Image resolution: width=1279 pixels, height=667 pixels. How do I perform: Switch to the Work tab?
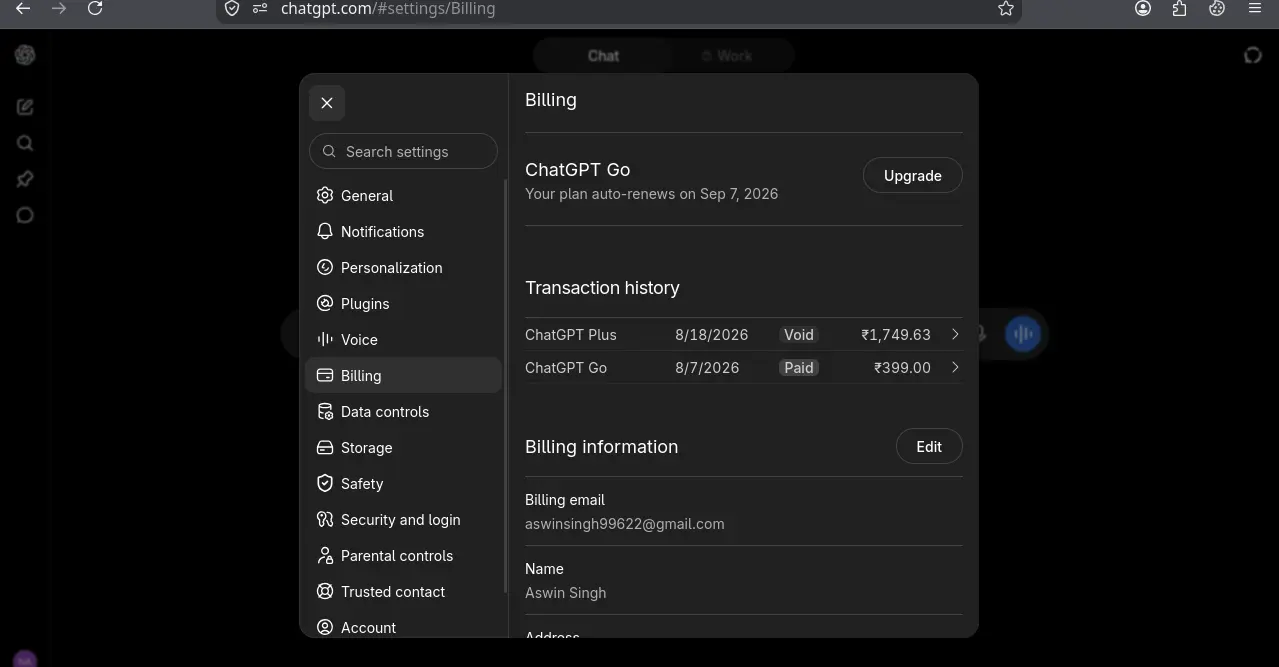[727, 56]
